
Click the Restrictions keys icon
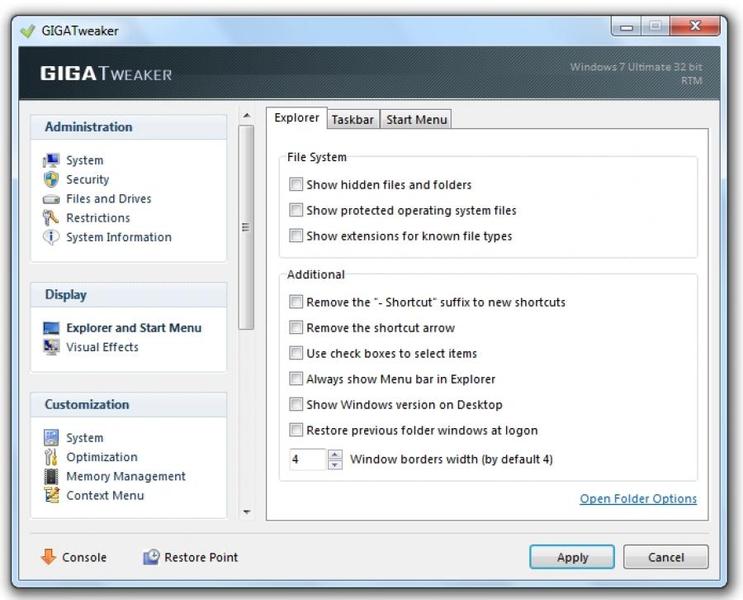click(x=51, y=218)
